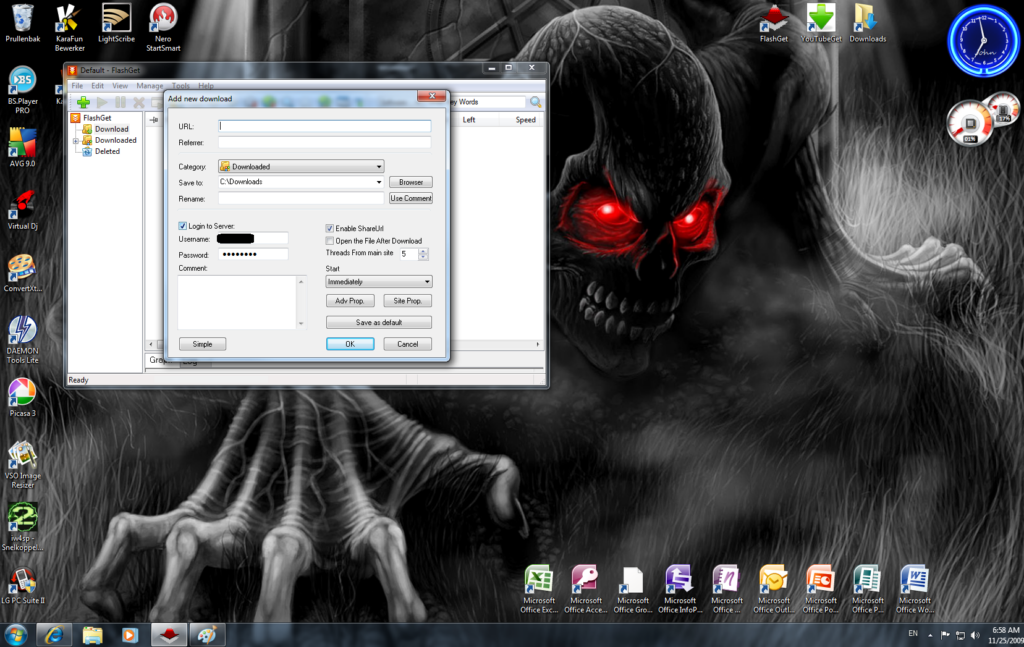Open KaraFun Bewerker desktop icon
The height and width of the screenshot is (647, 1024).
[x=69, y=28]
